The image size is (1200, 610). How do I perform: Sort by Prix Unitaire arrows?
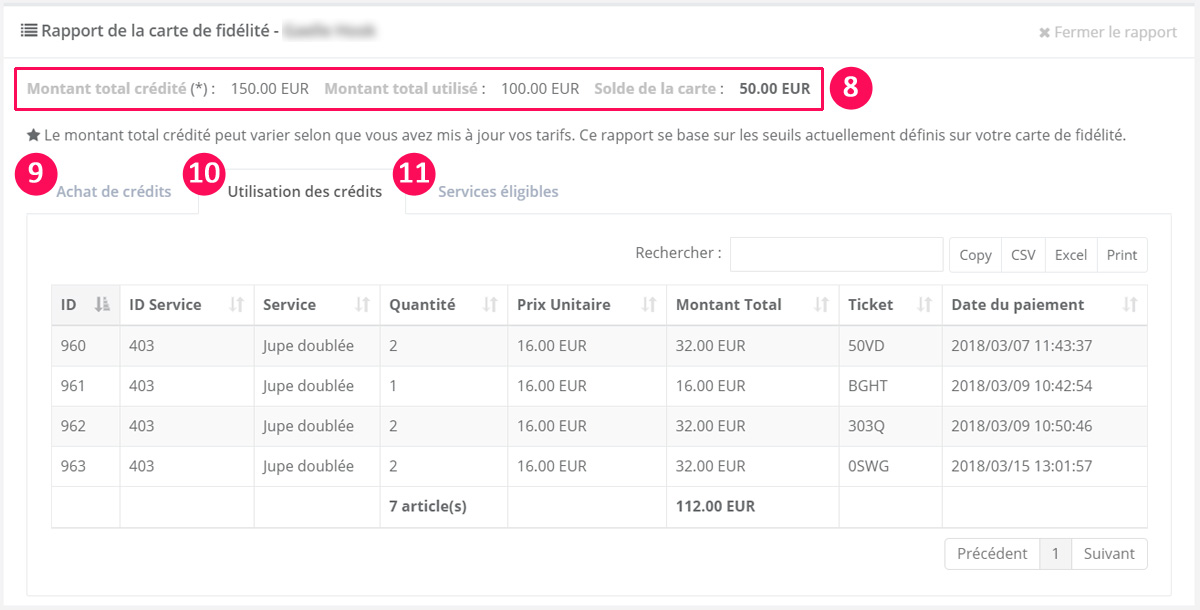[649, 305]
